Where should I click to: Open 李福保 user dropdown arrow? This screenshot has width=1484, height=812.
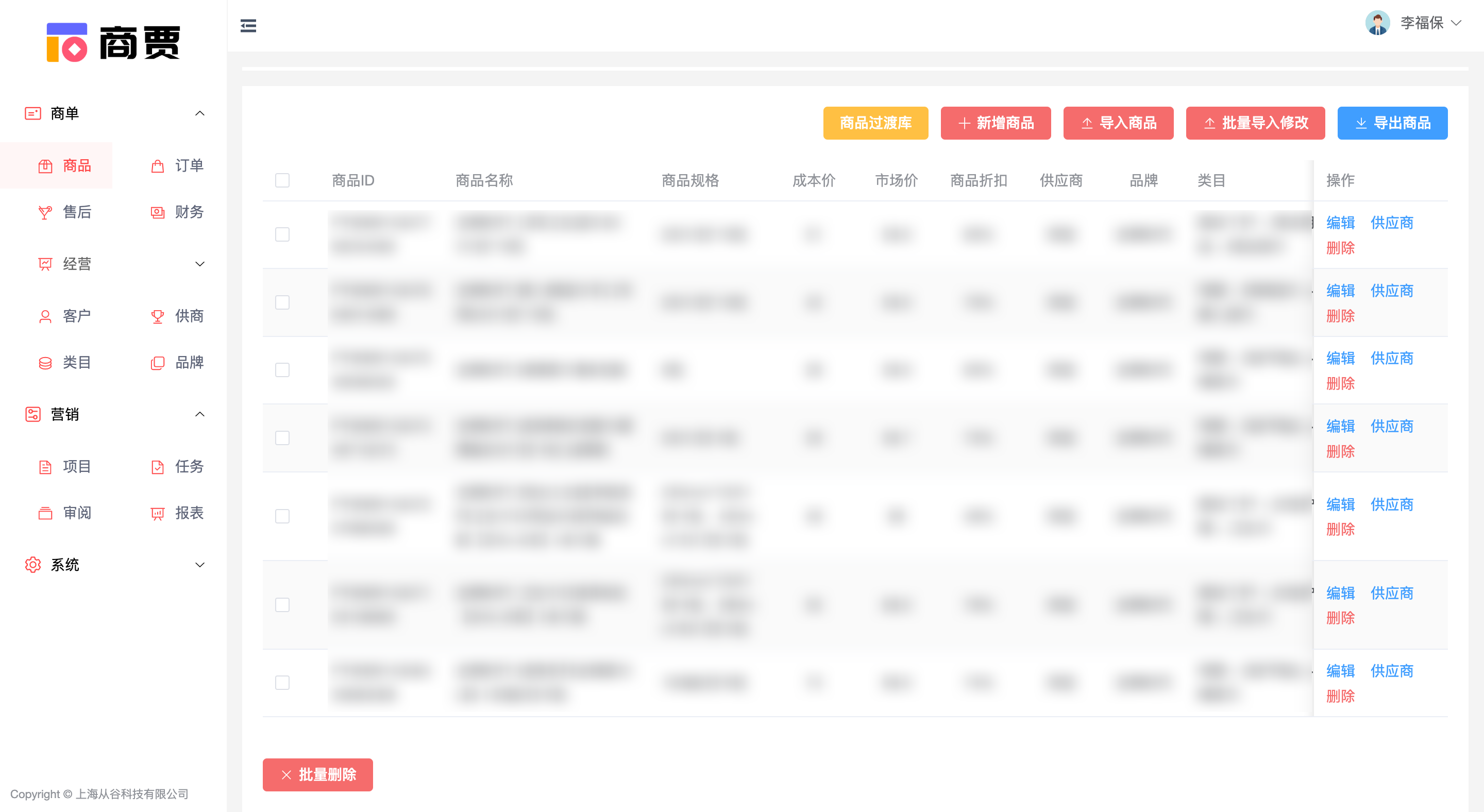pos(1456,23)
